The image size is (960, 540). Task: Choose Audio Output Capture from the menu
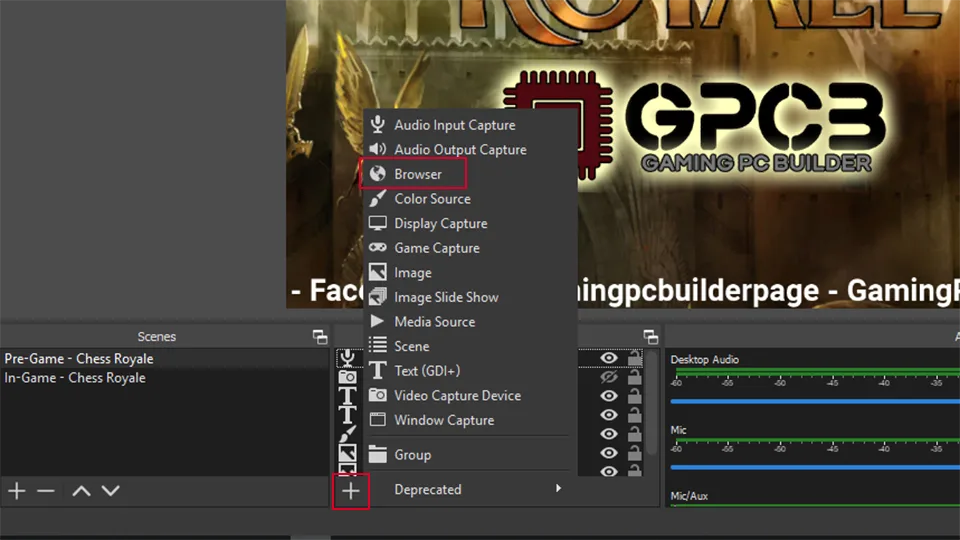coord(470,149)
